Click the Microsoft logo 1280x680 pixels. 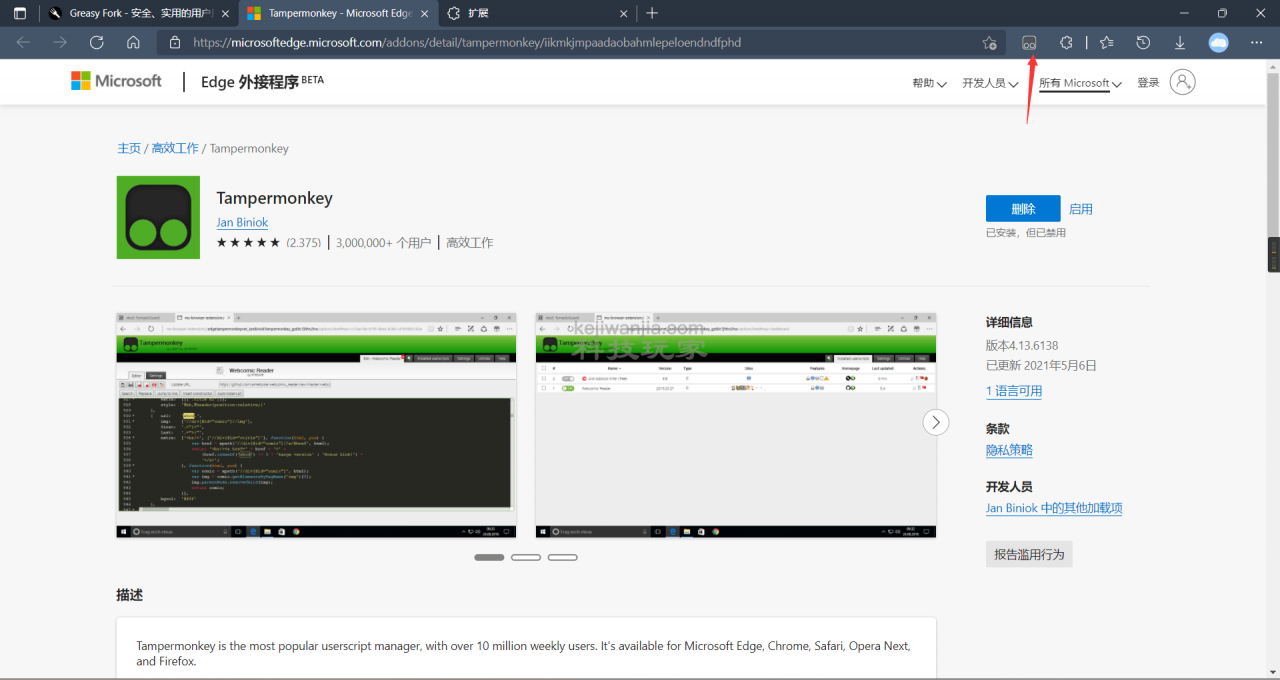point(116,81)
